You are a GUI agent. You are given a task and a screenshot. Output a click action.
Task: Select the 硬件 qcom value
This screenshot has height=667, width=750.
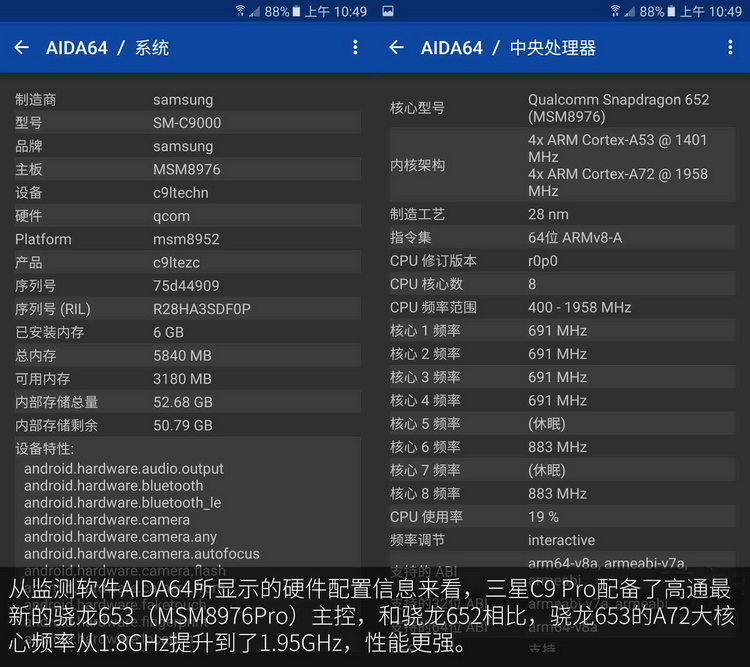(171, 216)
